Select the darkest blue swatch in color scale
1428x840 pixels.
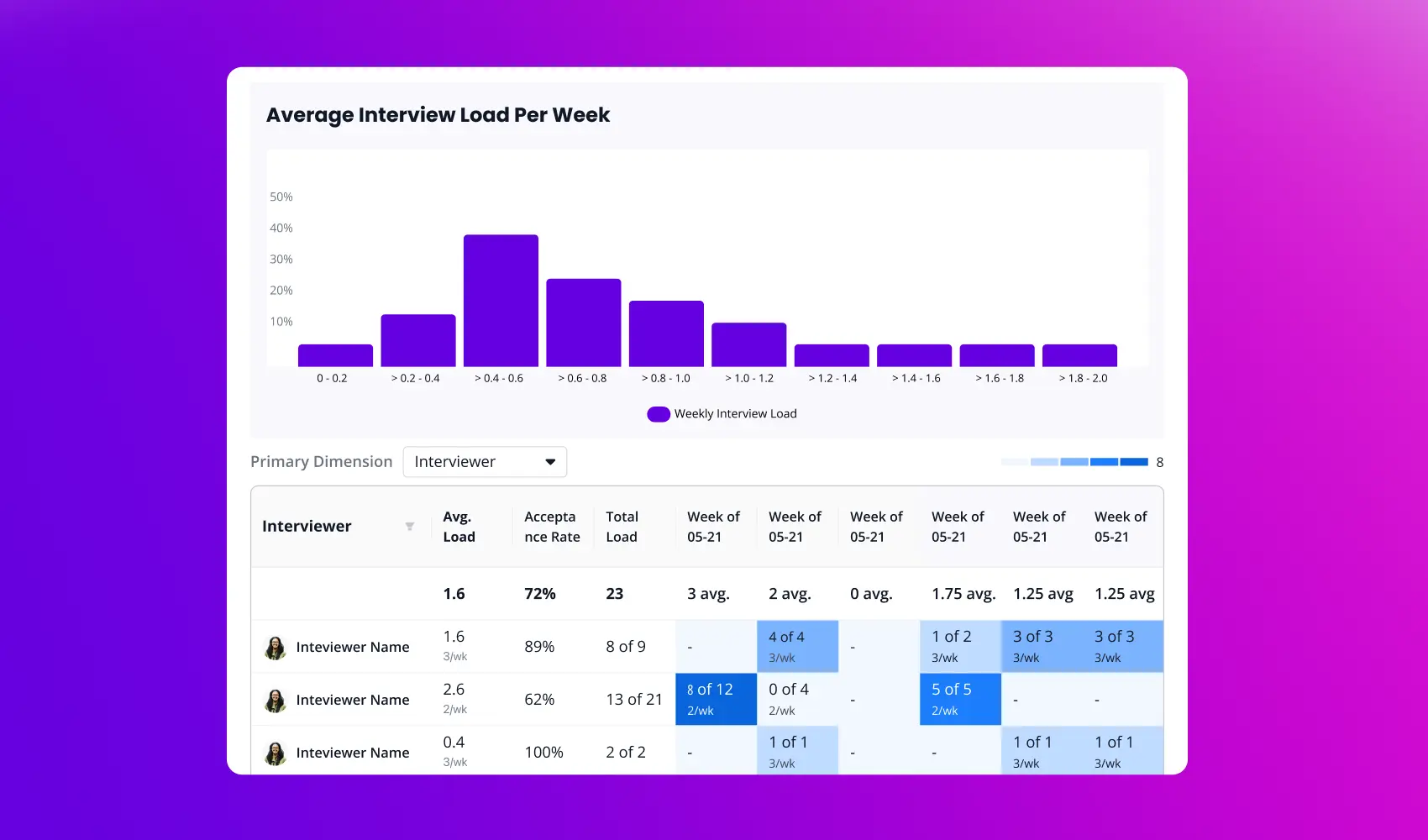1134,462
